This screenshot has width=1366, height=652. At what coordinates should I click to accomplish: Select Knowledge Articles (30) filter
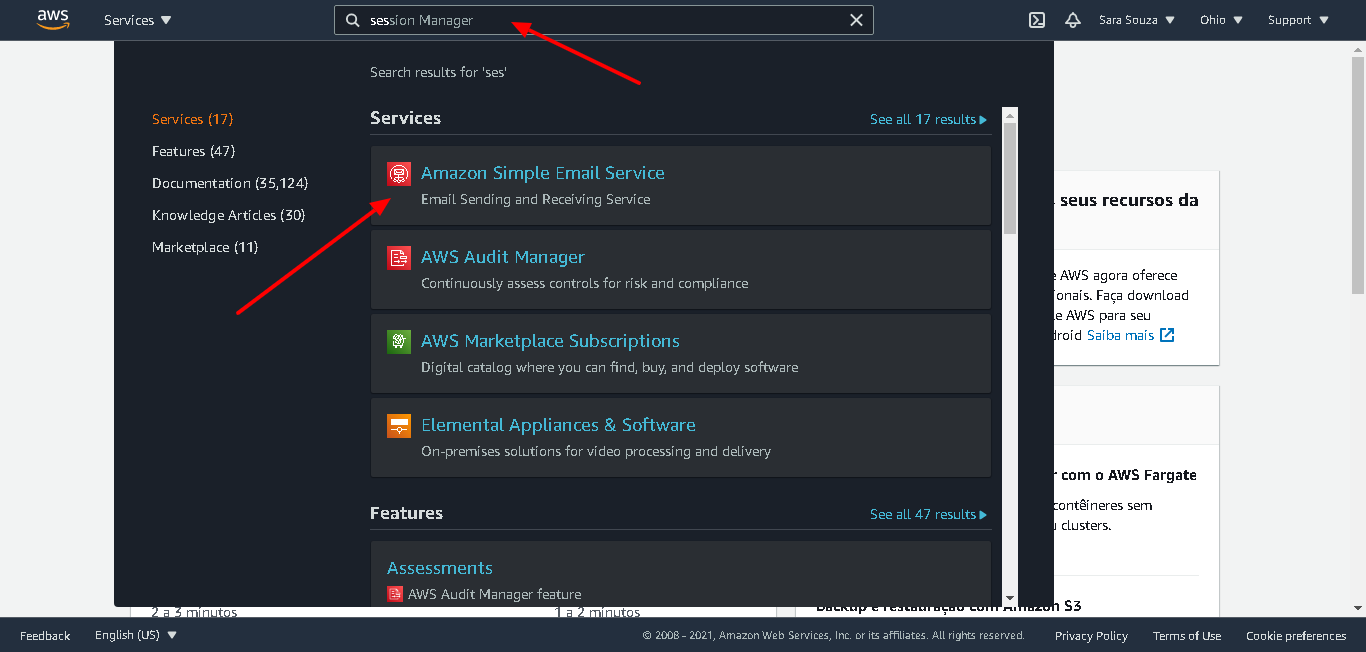point(228,215)
